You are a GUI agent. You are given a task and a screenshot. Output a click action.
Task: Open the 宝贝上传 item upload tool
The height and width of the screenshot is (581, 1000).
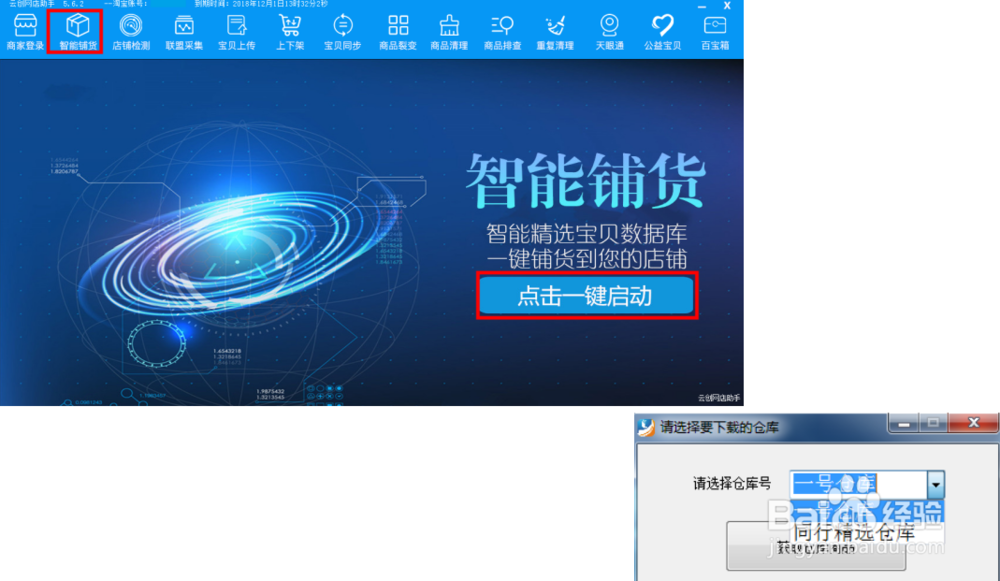pyautogui.click(x=237, y=32)
